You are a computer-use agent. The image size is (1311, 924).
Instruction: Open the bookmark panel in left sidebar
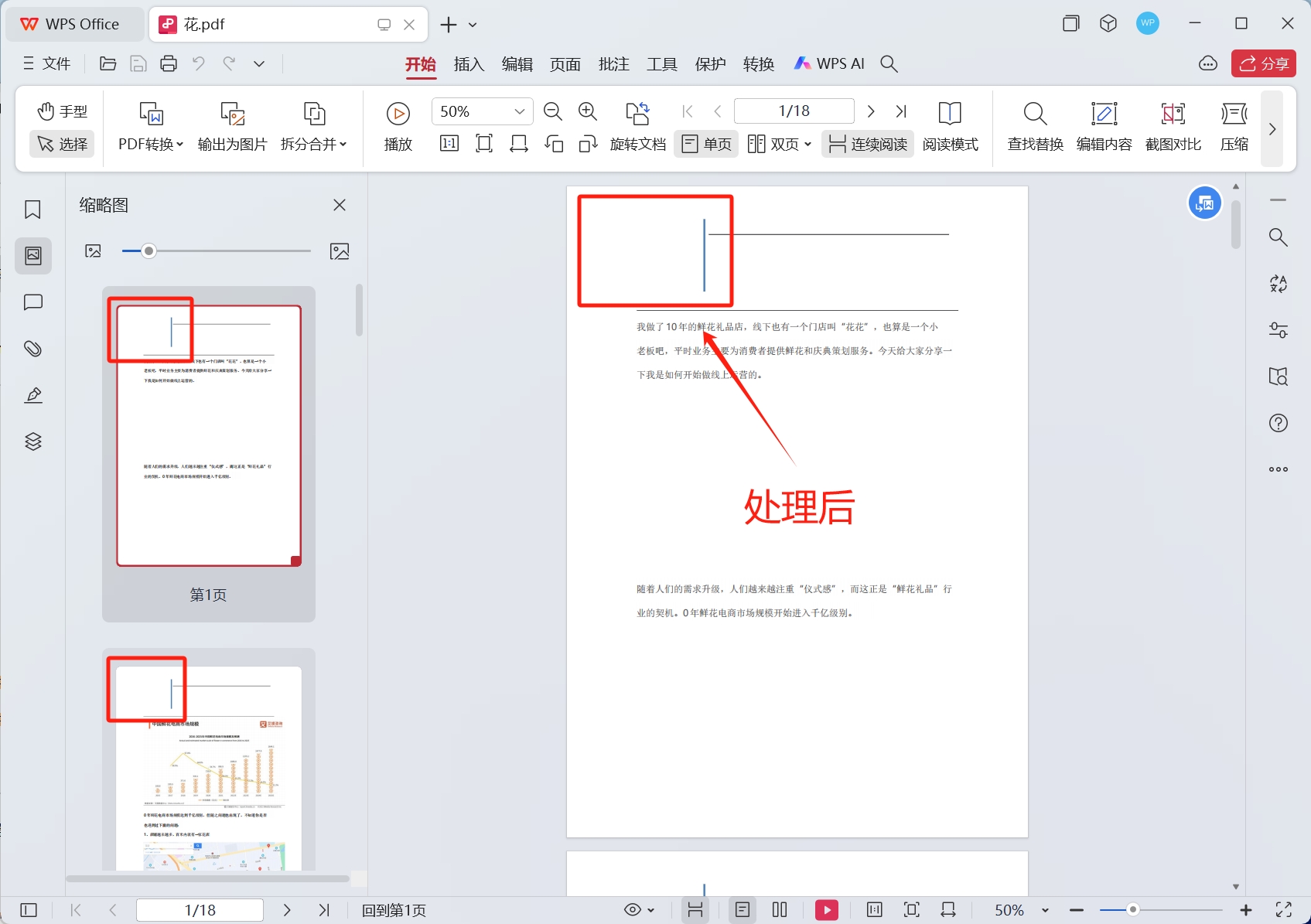[32, 210]
